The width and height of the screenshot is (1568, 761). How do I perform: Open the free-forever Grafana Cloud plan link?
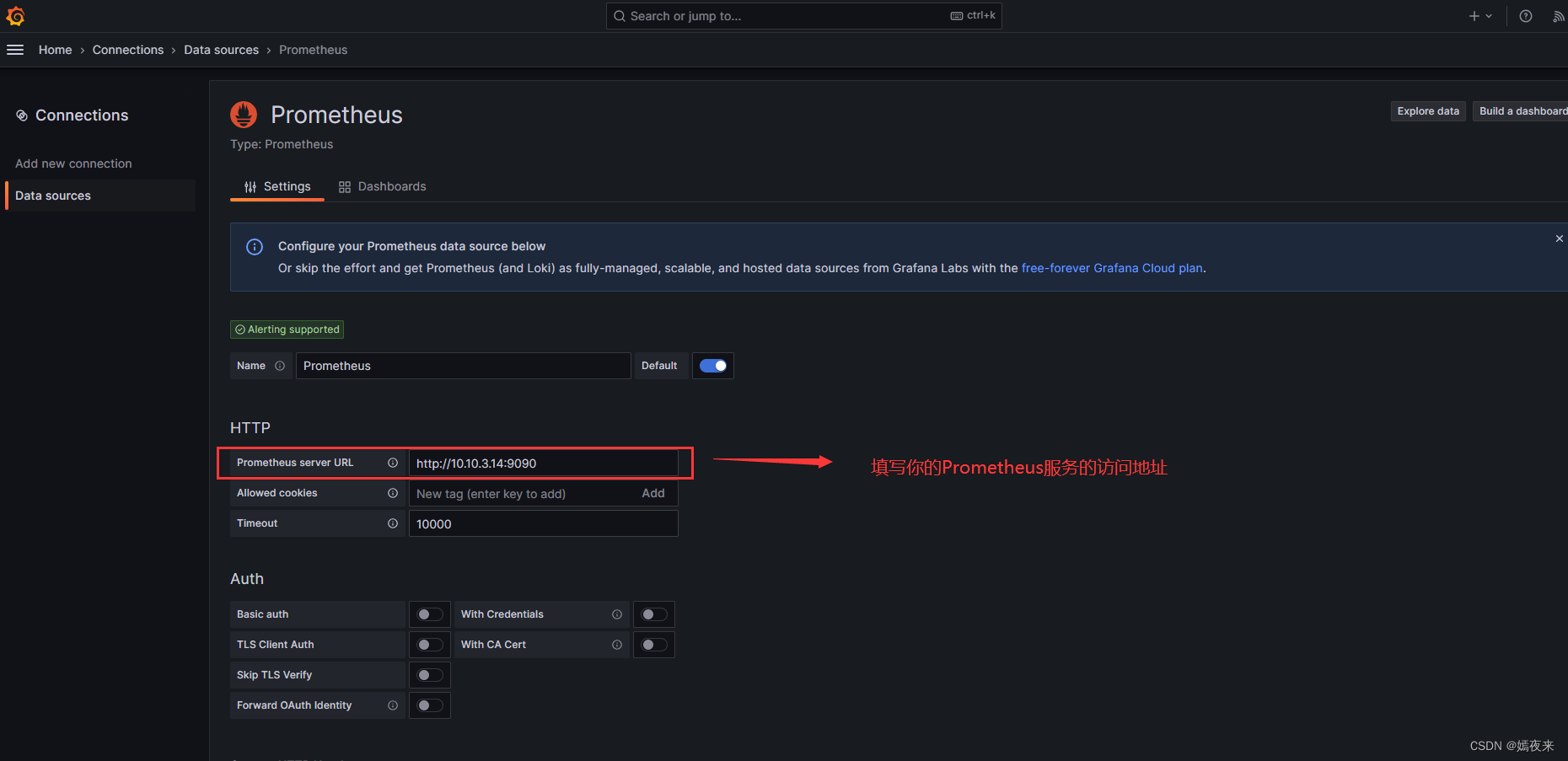point(1112,268)
